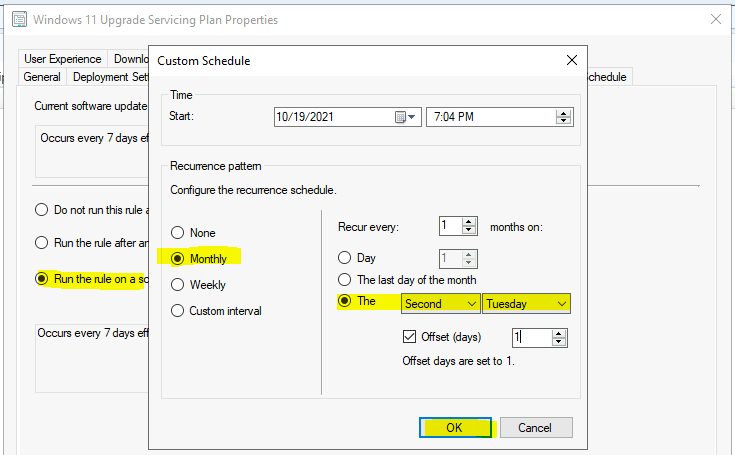
Task: Close the Custom Schedule dialog
Action: click(571, 60)
